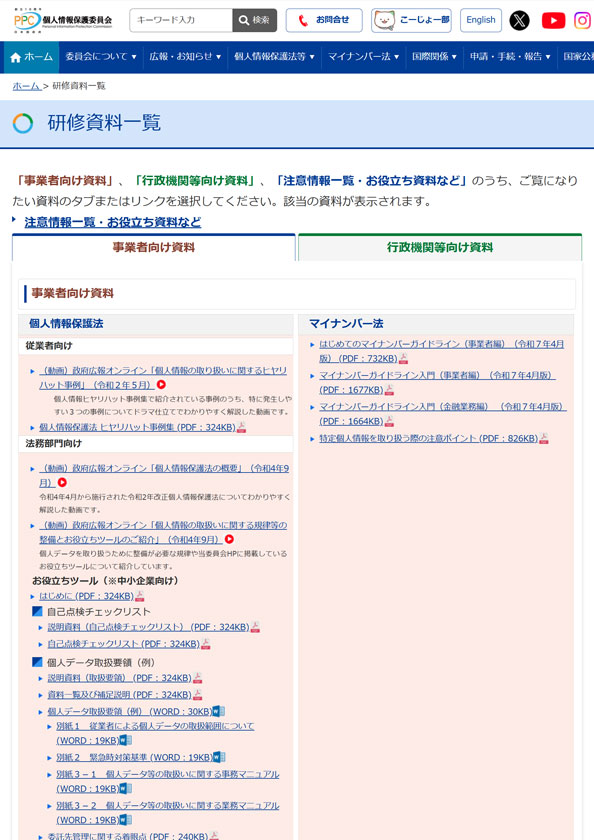Click Word icon beside 別紙1 link

[125, 740]
